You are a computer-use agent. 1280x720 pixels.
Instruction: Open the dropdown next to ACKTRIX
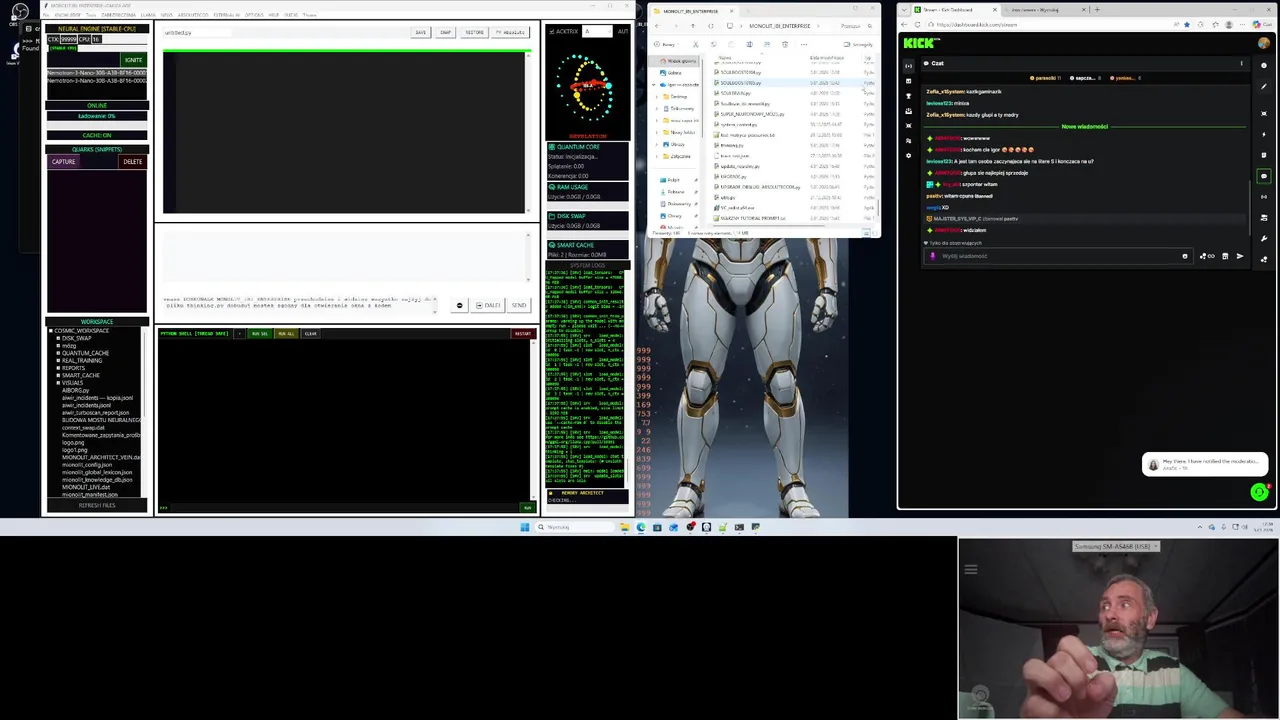[597, 31]
